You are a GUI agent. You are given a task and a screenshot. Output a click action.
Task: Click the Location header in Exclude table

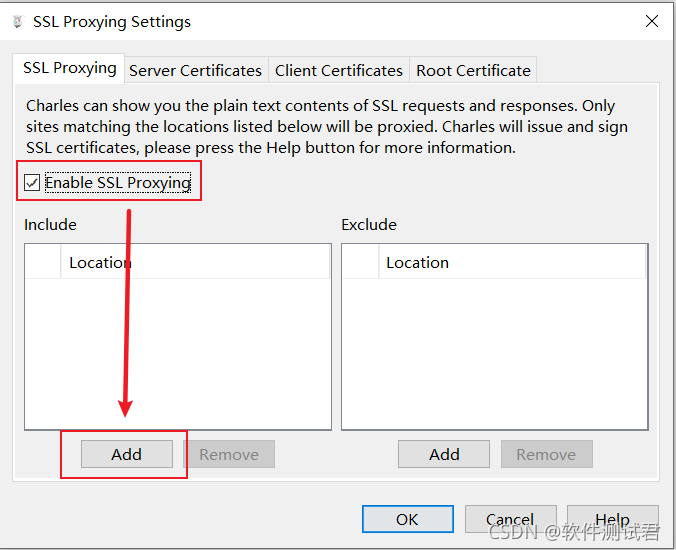(512, 262)
